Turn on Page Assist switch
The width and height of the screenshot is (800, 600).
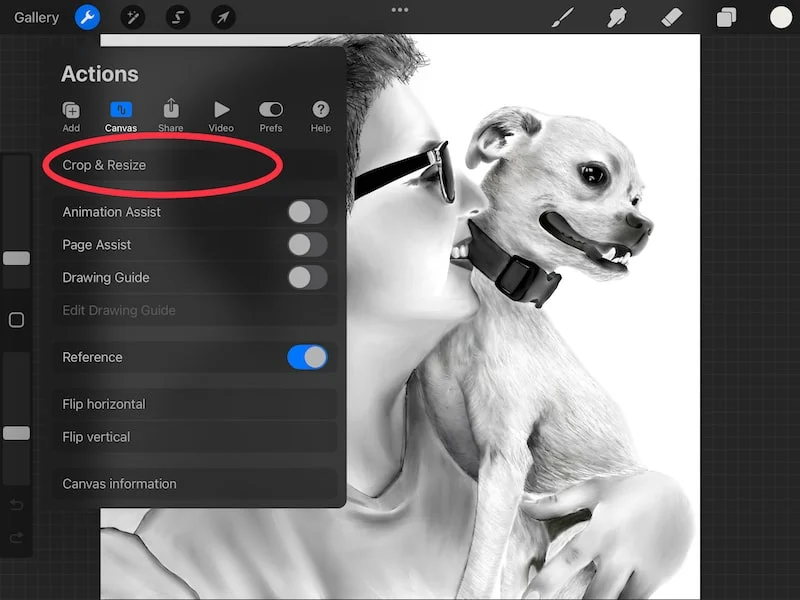308,245
